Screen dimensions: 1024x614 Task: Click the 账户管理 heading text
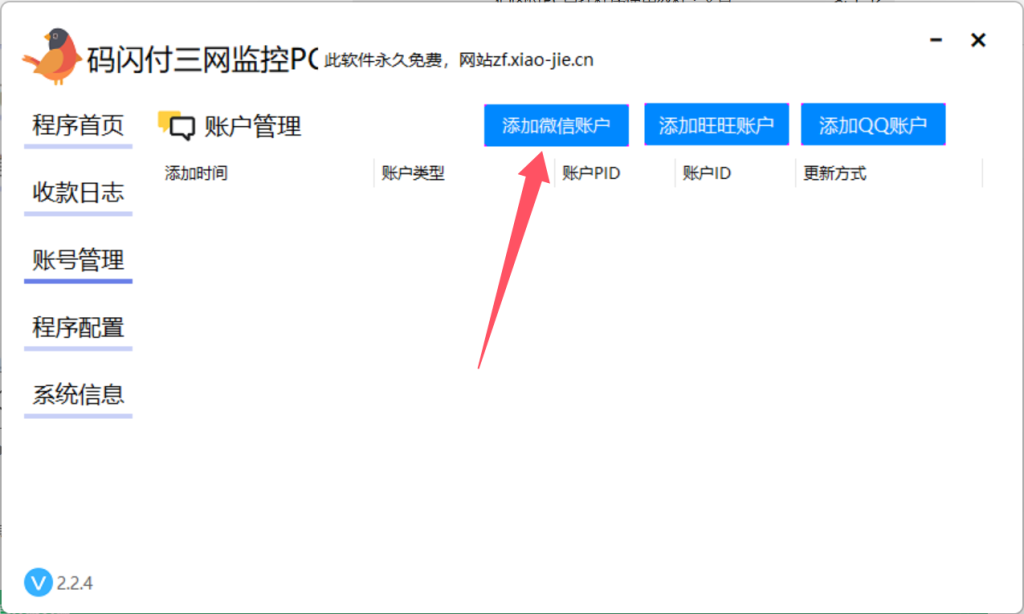click(x=253, y=126)
